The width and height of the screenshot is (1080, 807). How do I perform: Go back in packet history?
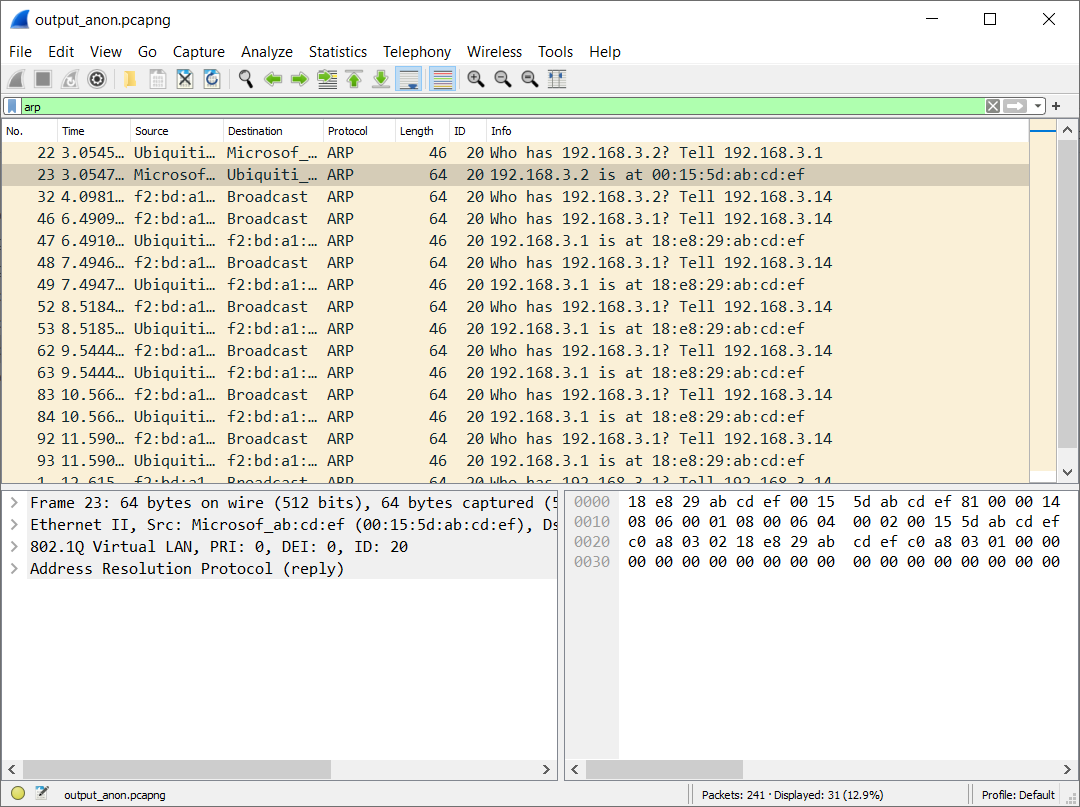273,79
